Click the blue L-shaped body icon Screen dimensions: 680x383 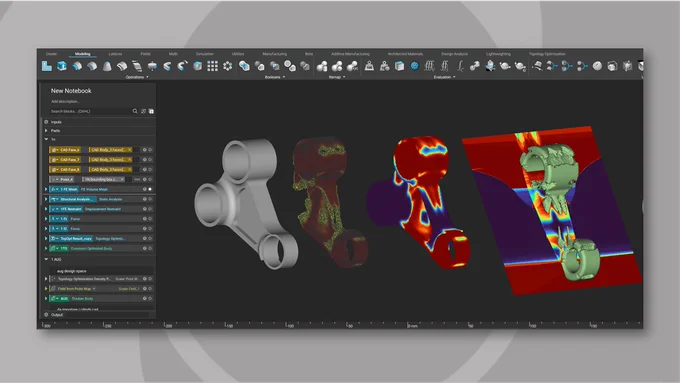47,66
